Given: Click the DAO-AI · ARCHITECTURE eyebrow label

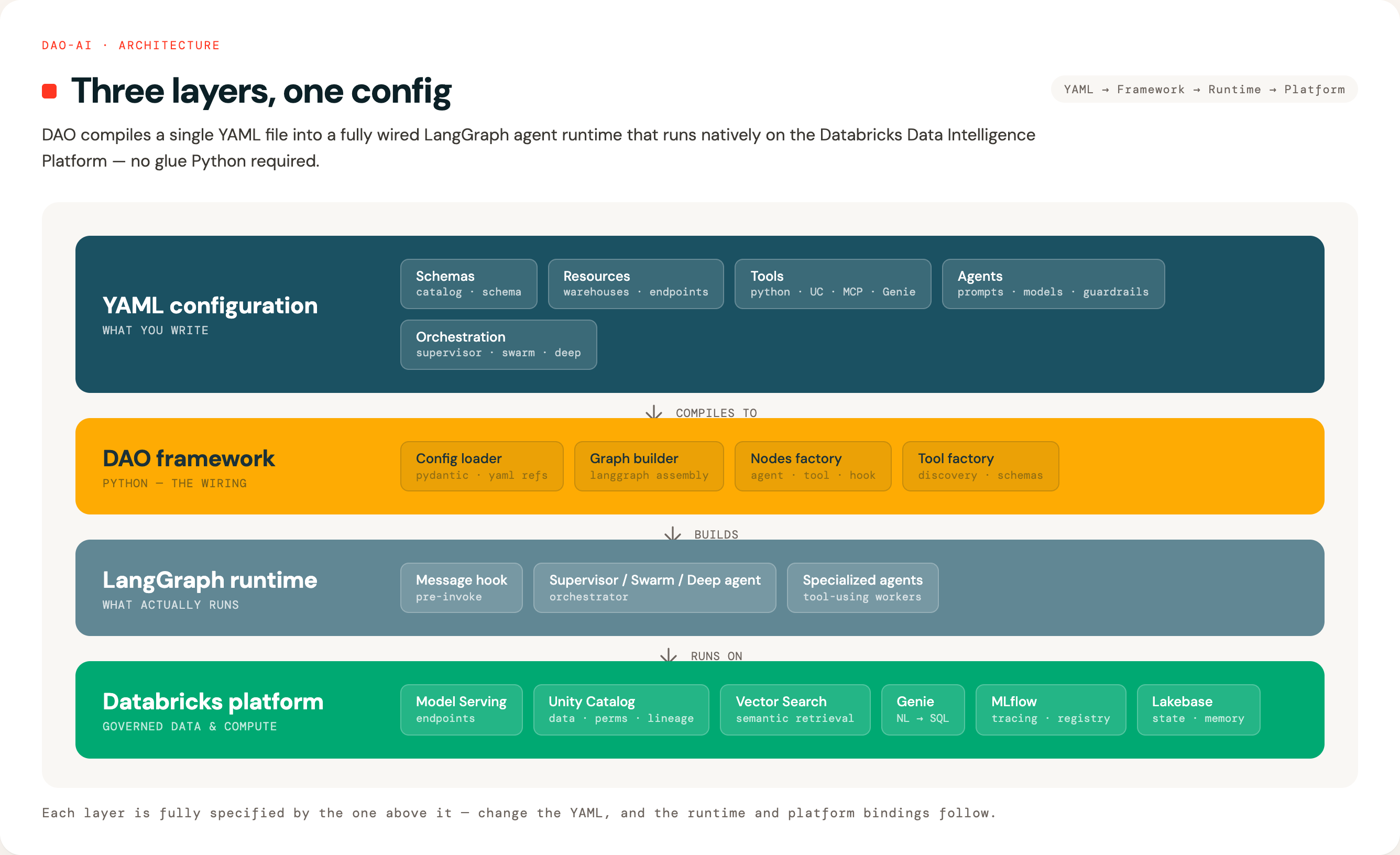Looking at the screenshot, I should pyautogui.click(x=130, y=46).
